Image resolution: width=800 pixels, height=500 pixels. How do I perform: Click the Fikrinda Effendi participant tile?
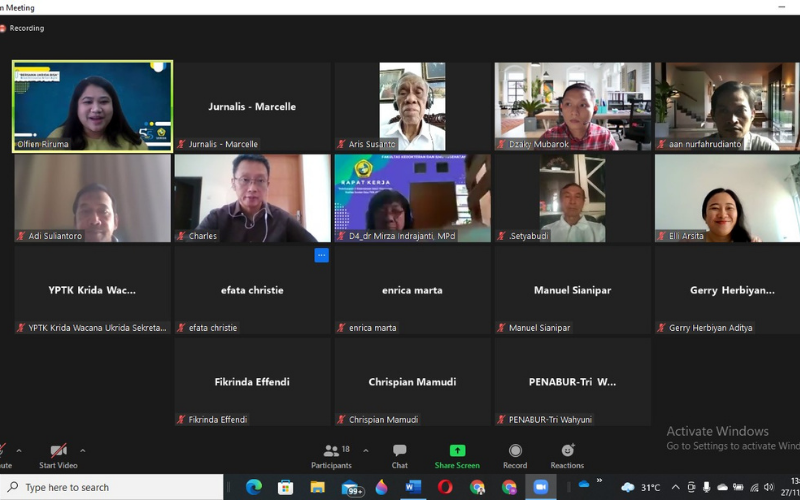pyautogui.click(x=253, y=382)
